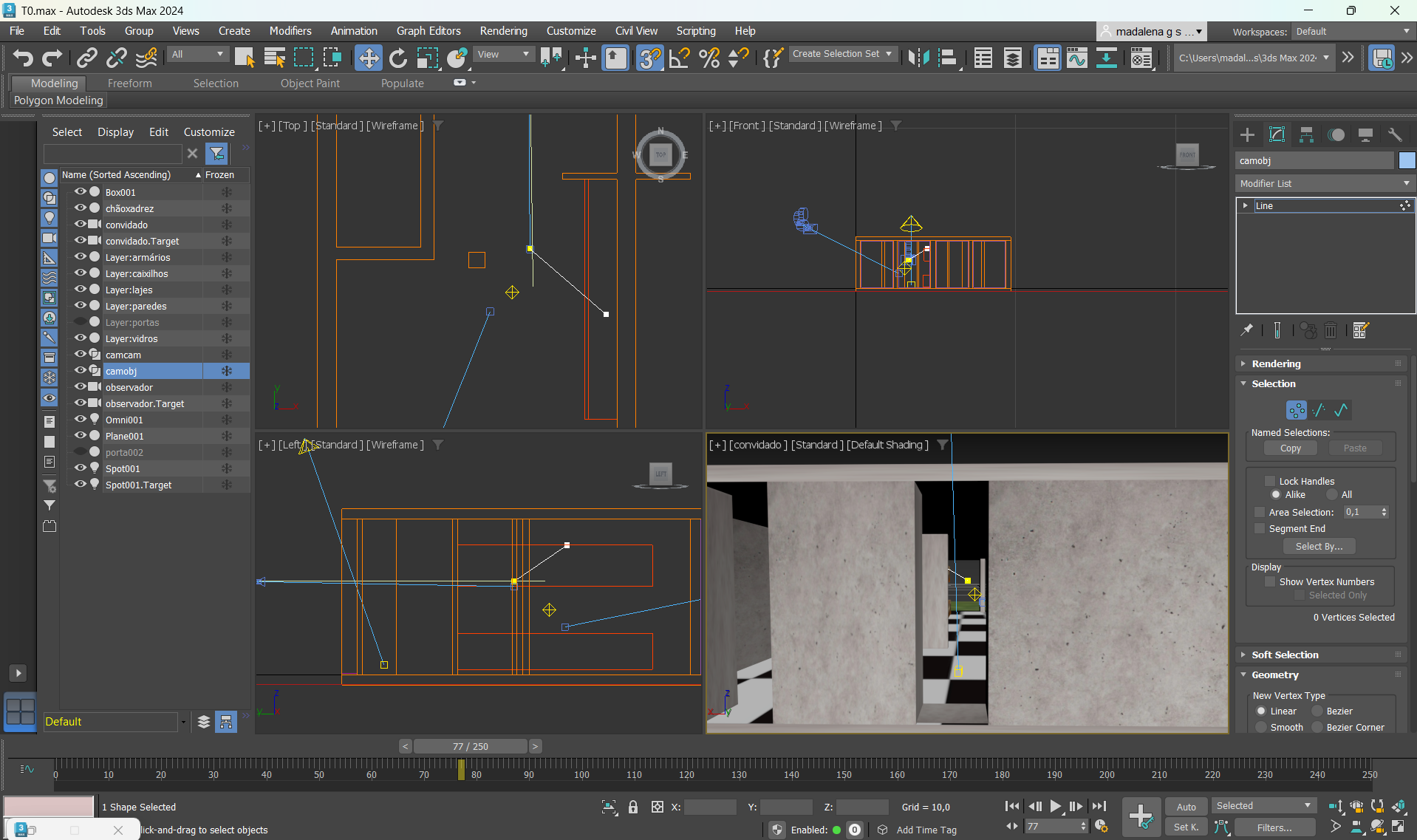Open the Mirror tool

pos(918,58)
